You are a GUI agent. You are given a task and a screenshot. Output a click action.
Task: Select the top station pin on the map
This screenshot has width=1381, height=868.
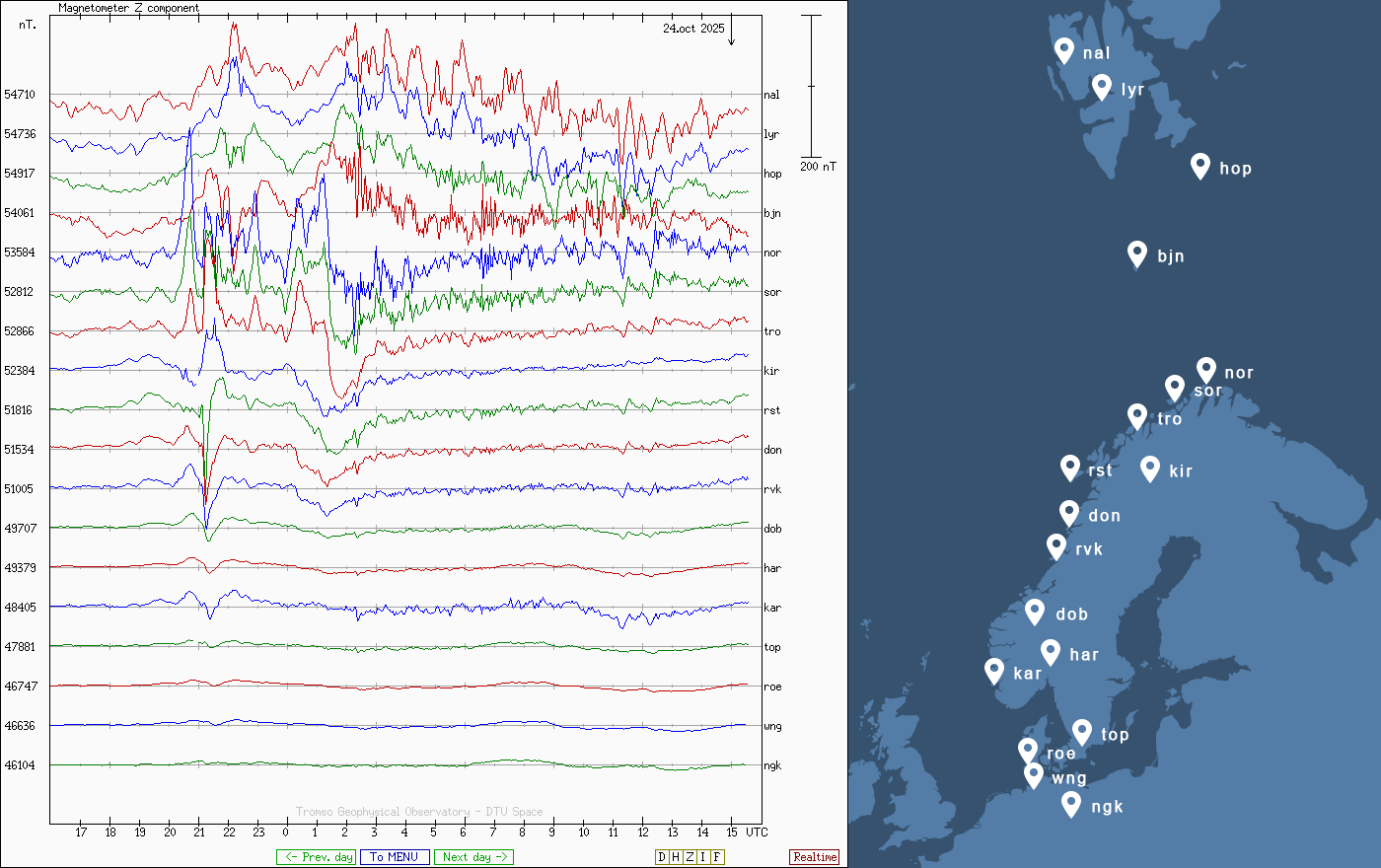coord(1082,732)
